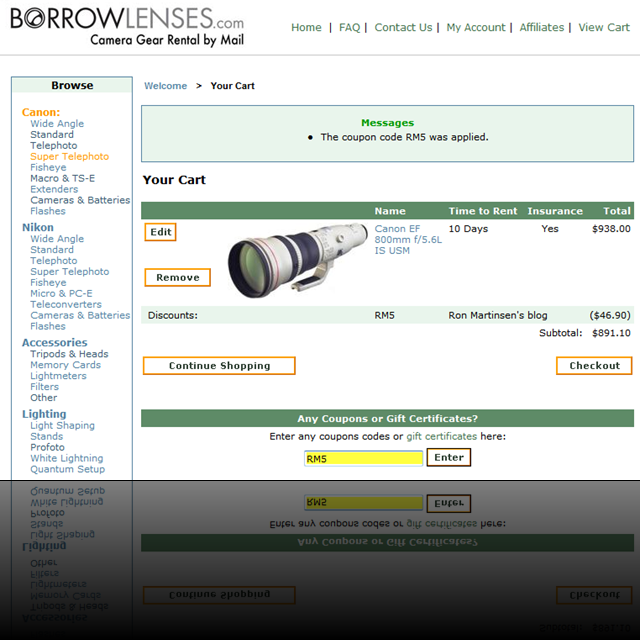The width and height of the screenshot is (640, 640).
Task: Browse Nikon Cameras & Batteries
Action: tap(80, 315)
